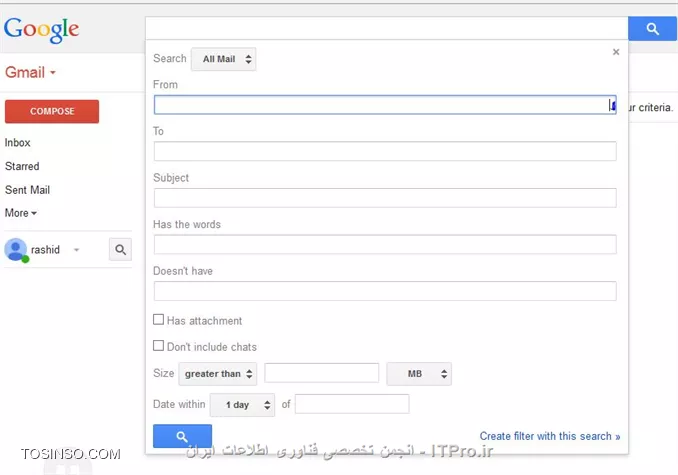Click into the Subject field

(x=385, y=198)
